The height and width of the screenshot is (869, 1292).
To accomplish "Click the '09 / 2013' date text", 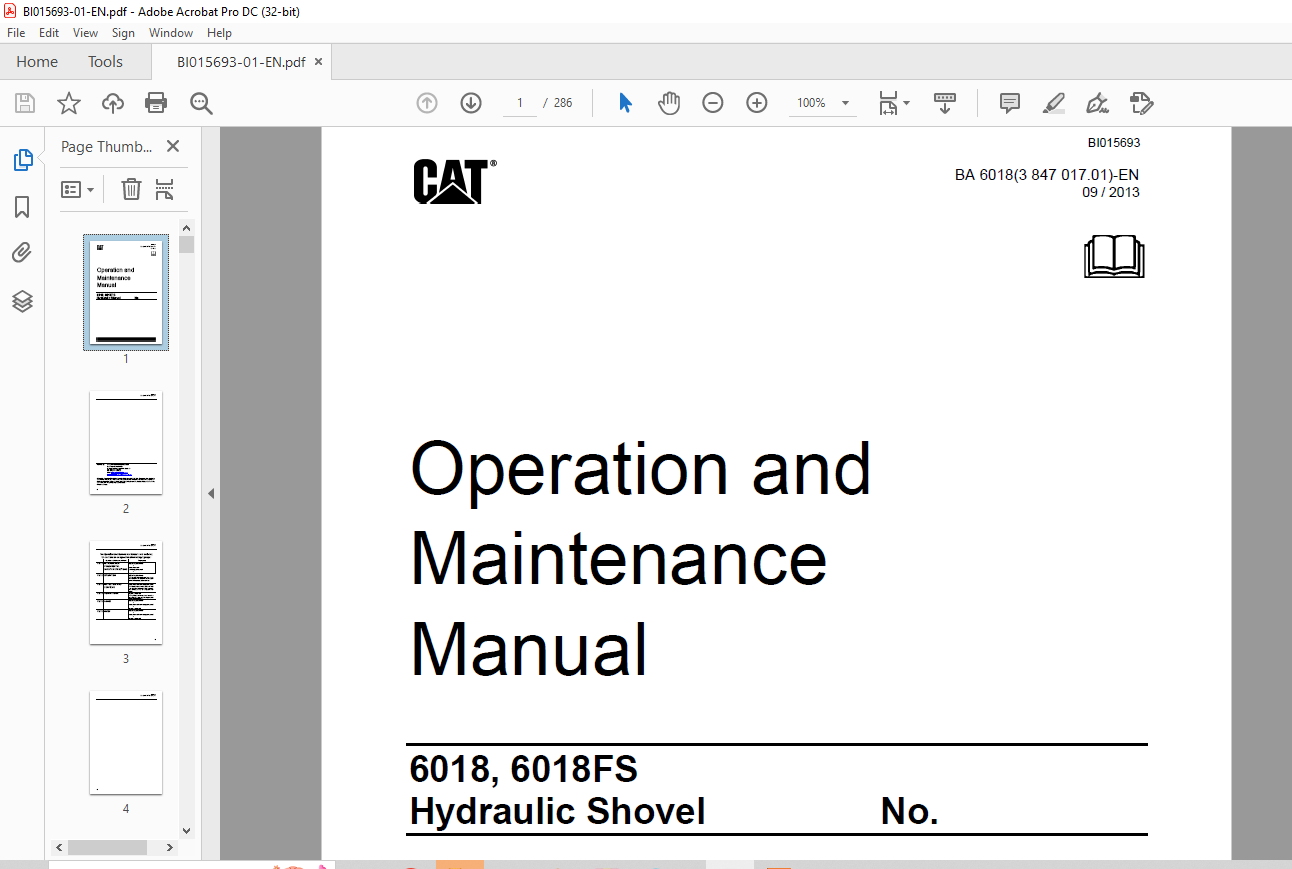I will [1110, 192].
